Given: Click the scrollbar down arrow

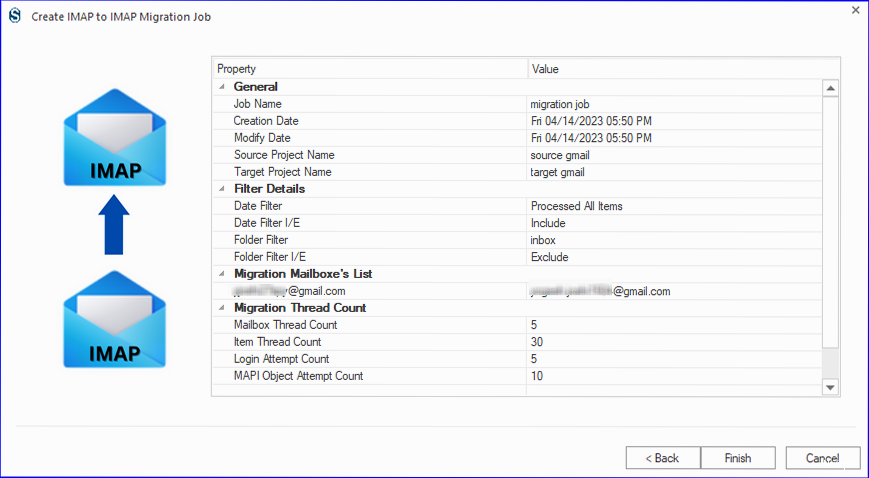Looking at the screenshot, I should click(x=830, y=386).
